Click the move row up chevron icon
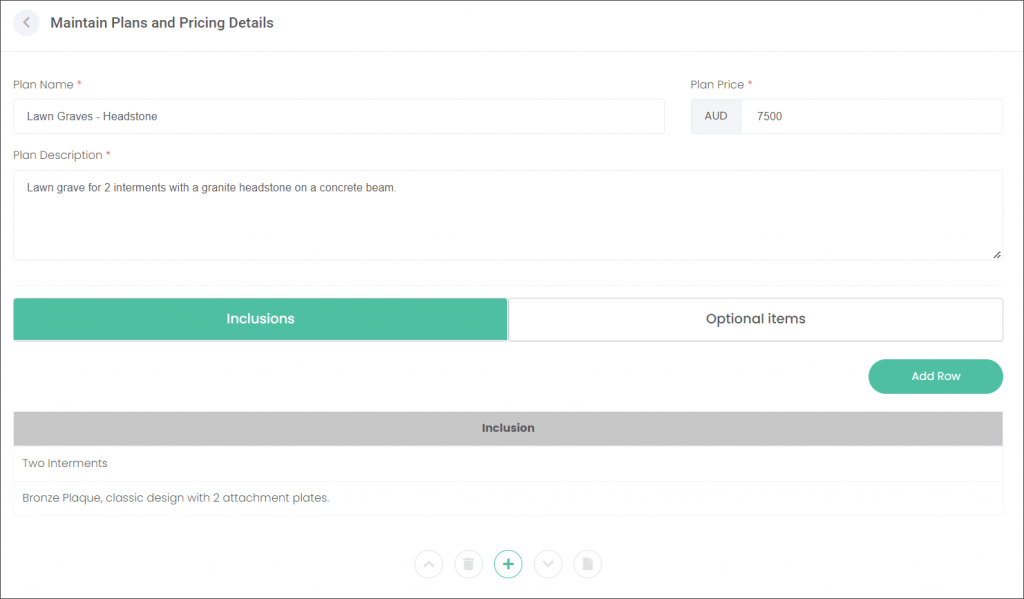The width and height of the screenshot is (1024, 599). 428,564
